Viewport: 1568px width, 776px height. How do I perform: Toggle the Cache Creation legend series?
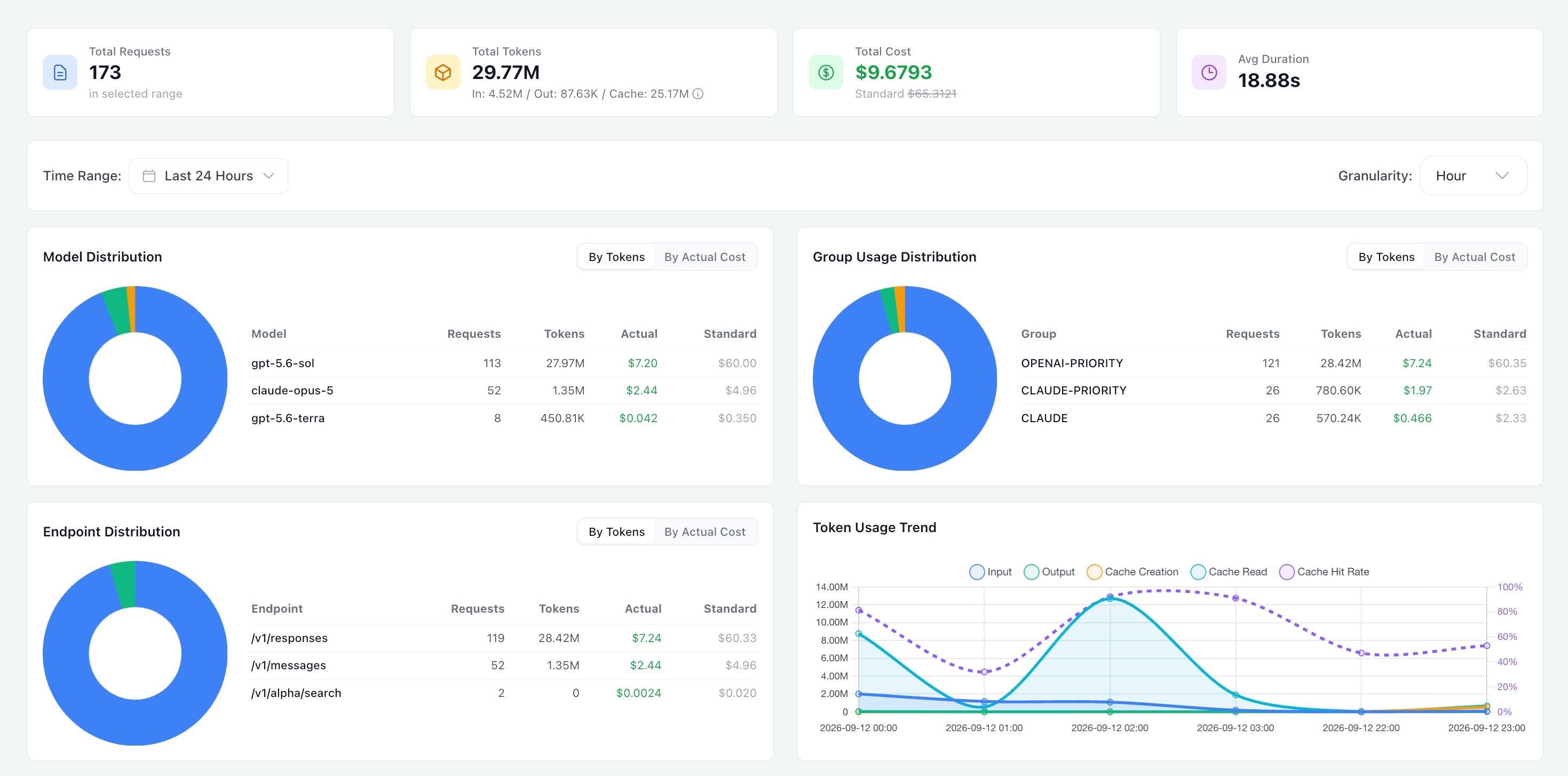click(1133, 572)
